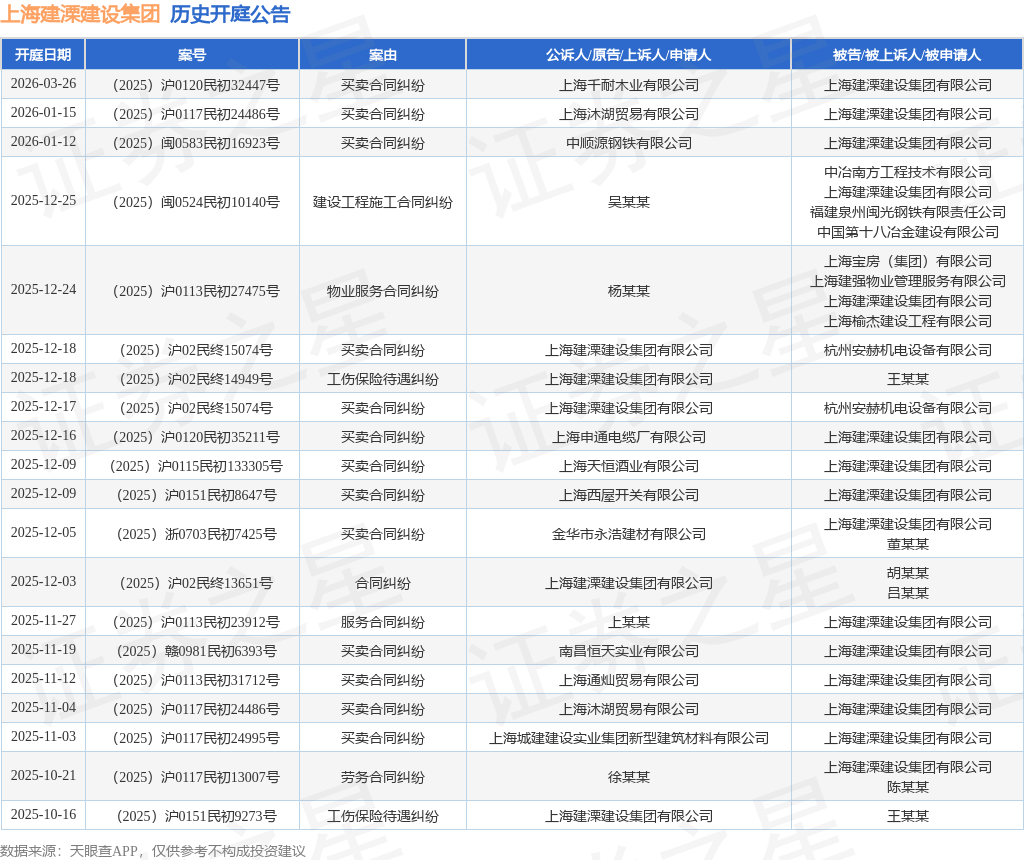Click defendant 吕某某

click(x=907, y=593)
